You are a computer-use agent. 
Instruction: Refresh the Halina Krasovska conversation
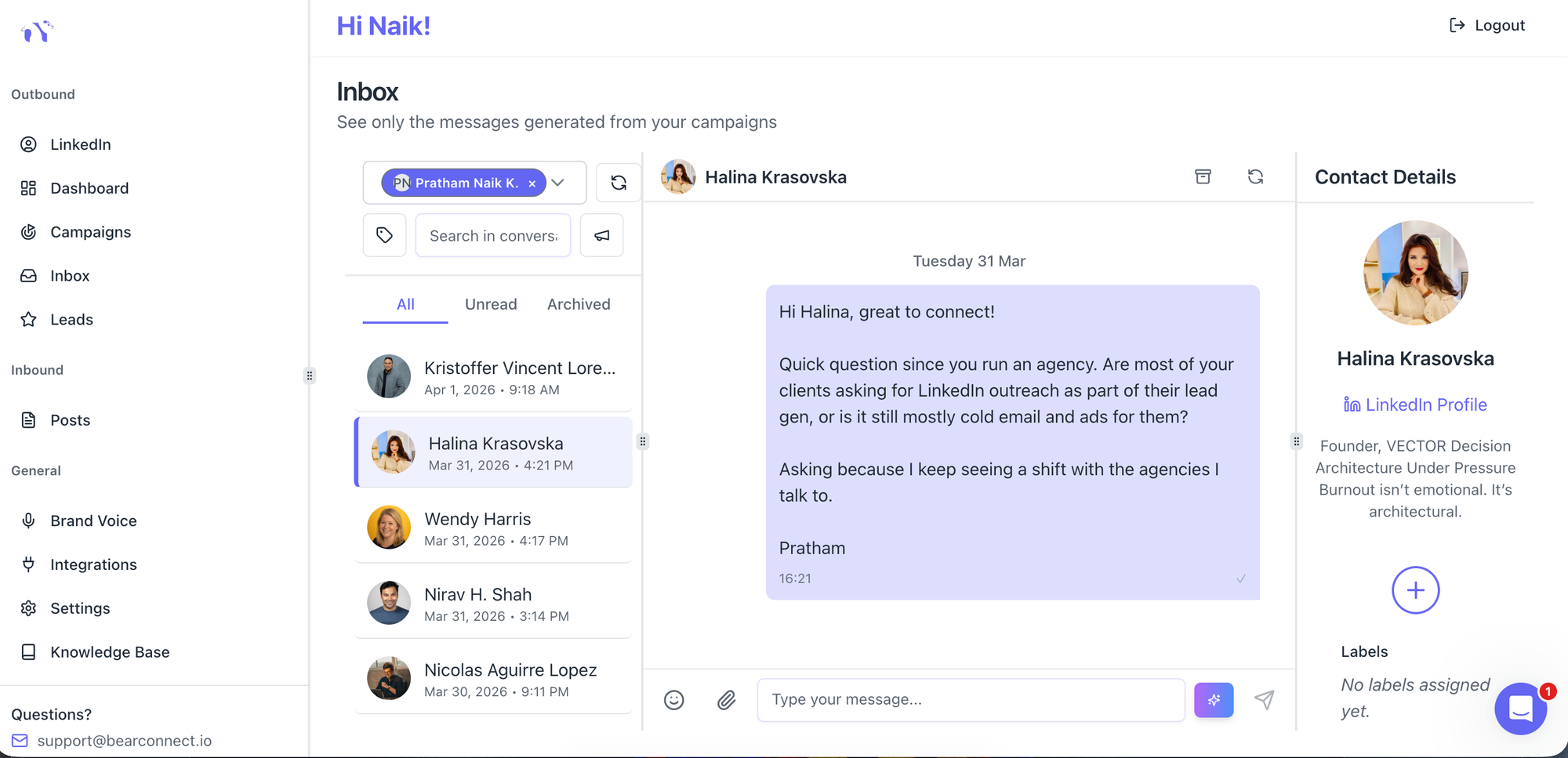pyautogui.click(x=1255, y=177)
